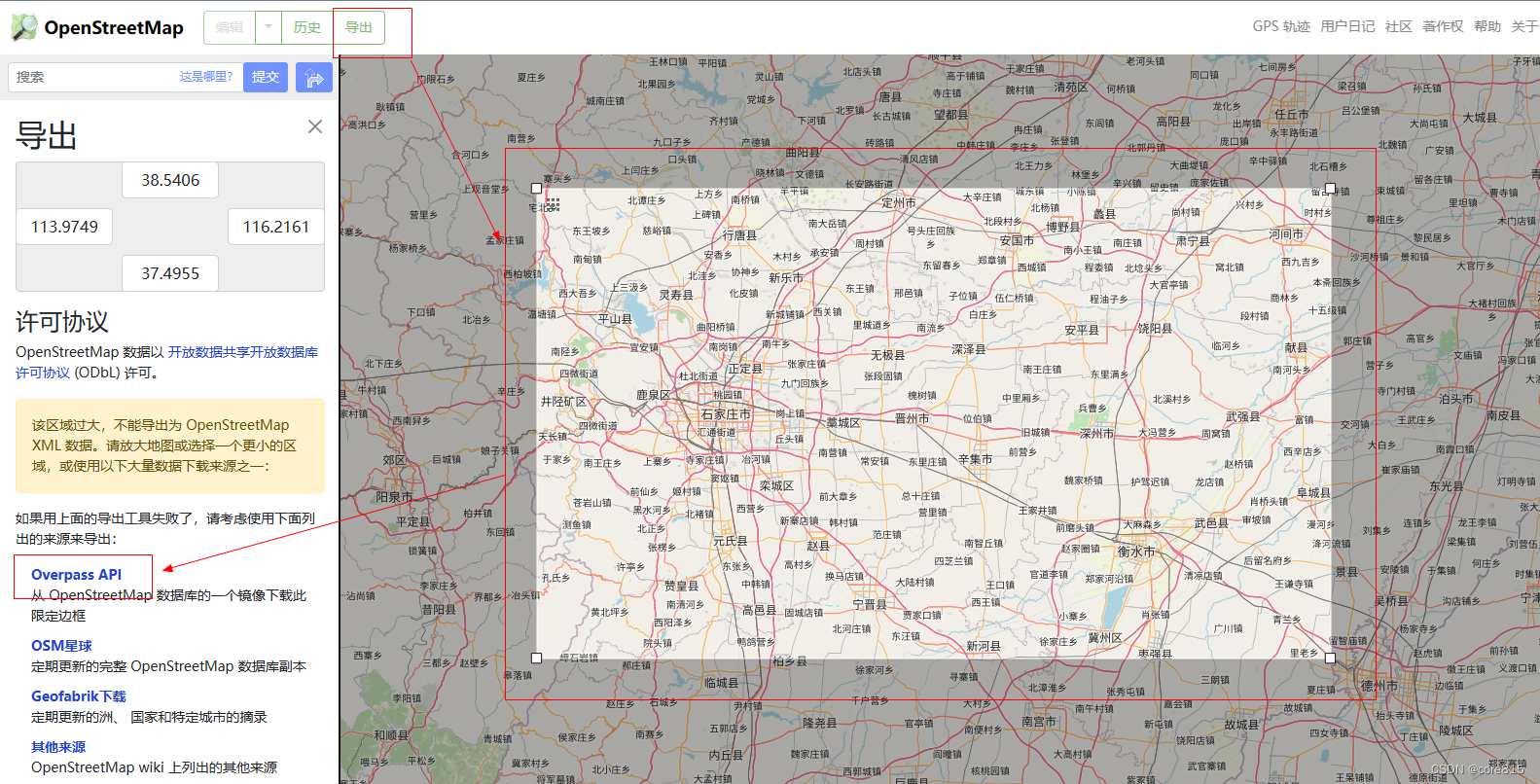The height and width of the screenshot is (784, 1540).
Task: Open the 关于 menu item
Action: click(1524, 26)
